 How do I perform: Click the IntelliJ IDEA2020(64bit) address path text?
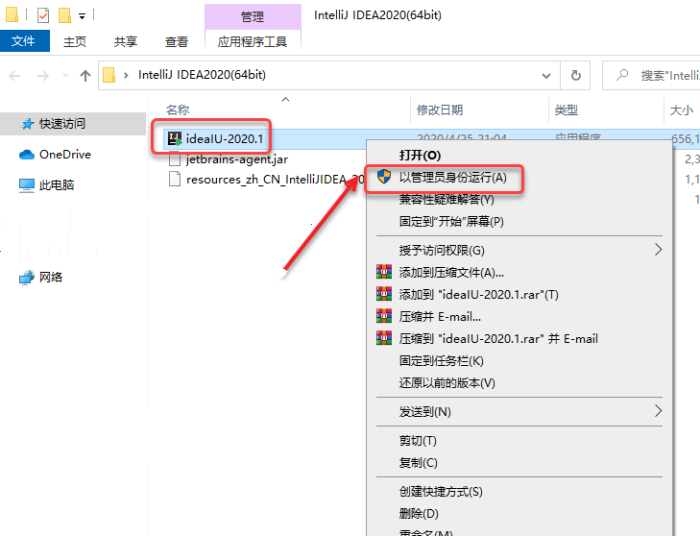tap(202, 75)
